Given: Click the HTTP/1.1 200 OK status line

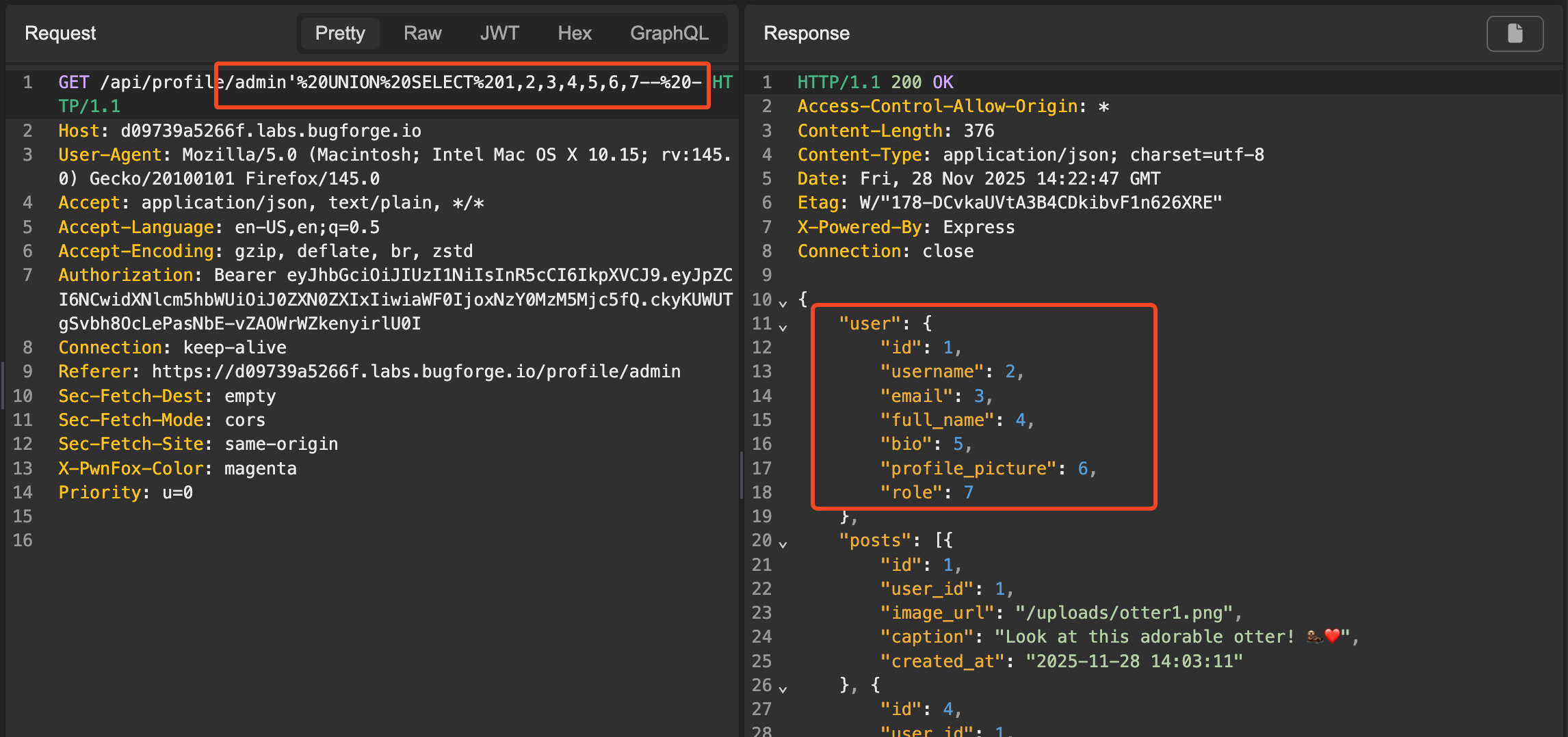Looking at the screenshot, I should (x=874, y=82).
